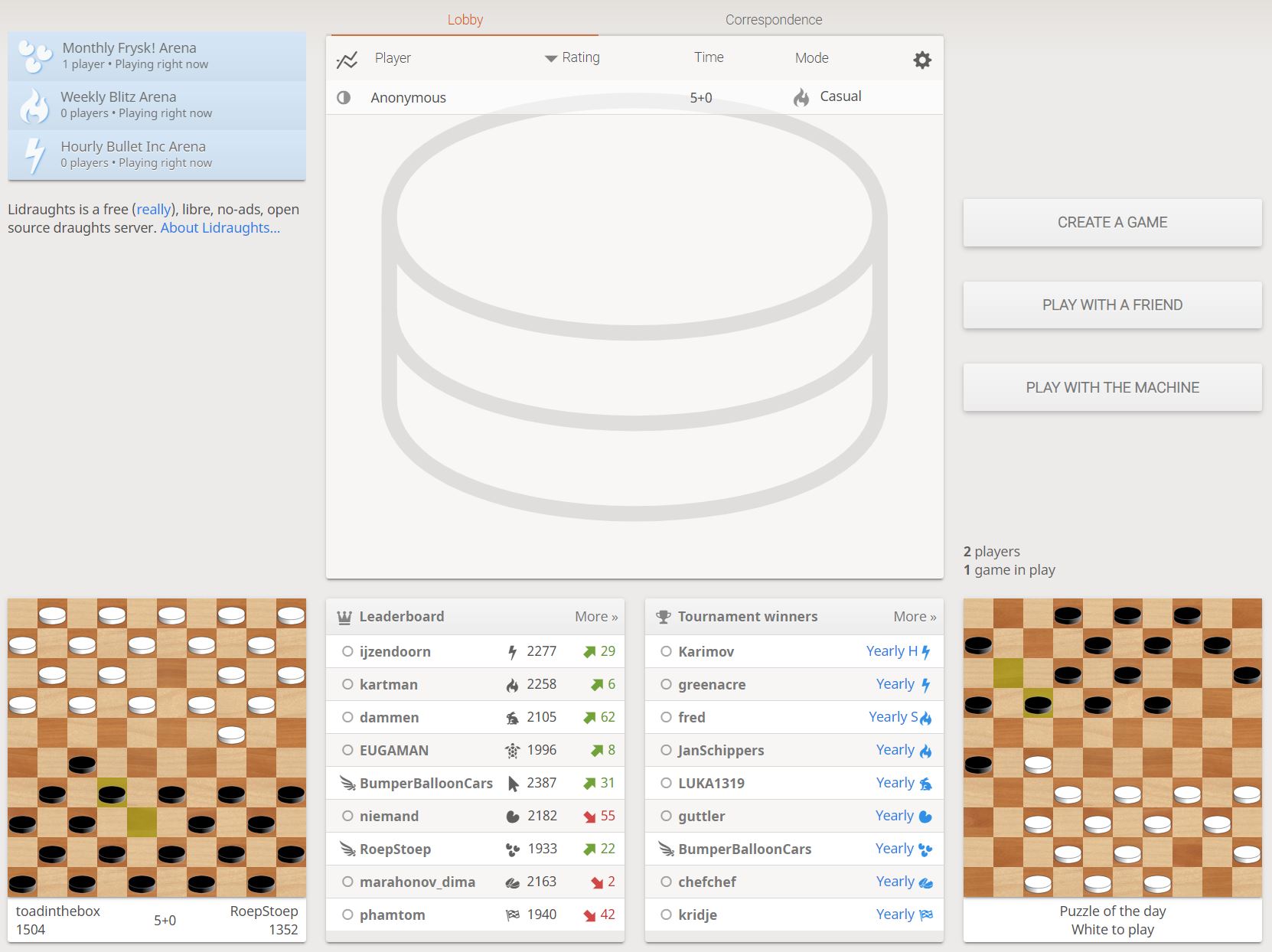The height and width of the screenshot is (952, 1272).
Task: Open the lobby settings gear icon
Action: (922, 60)
